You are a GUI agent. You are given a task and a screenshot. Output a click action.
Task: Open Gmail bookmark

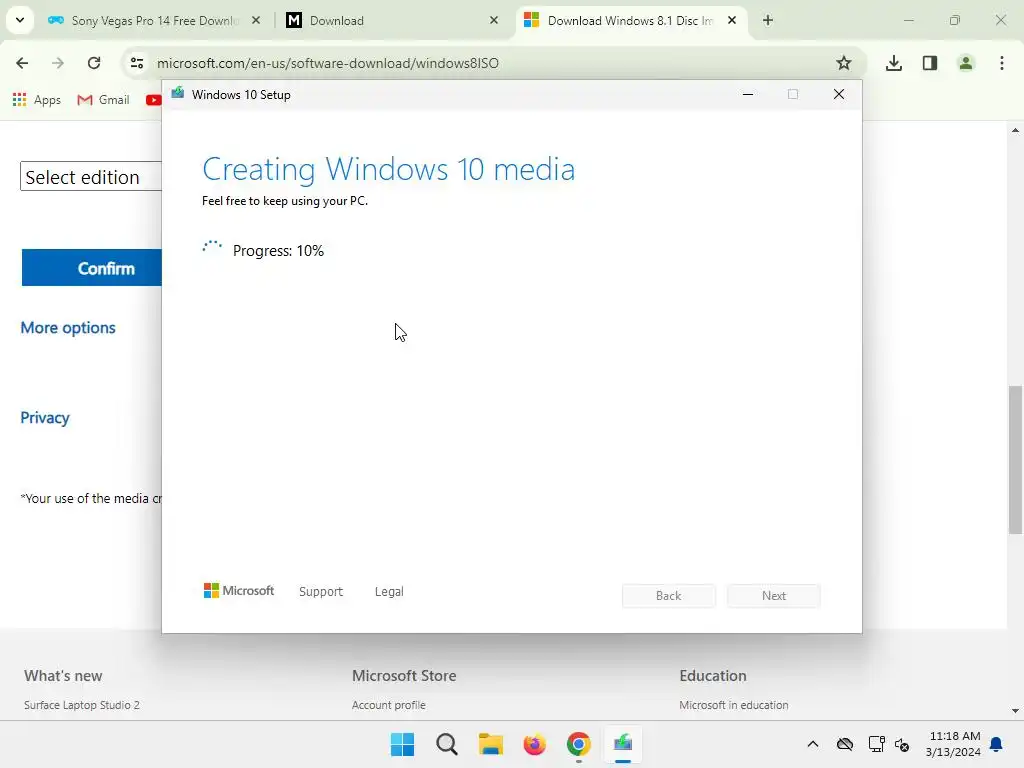pos(103,100)
